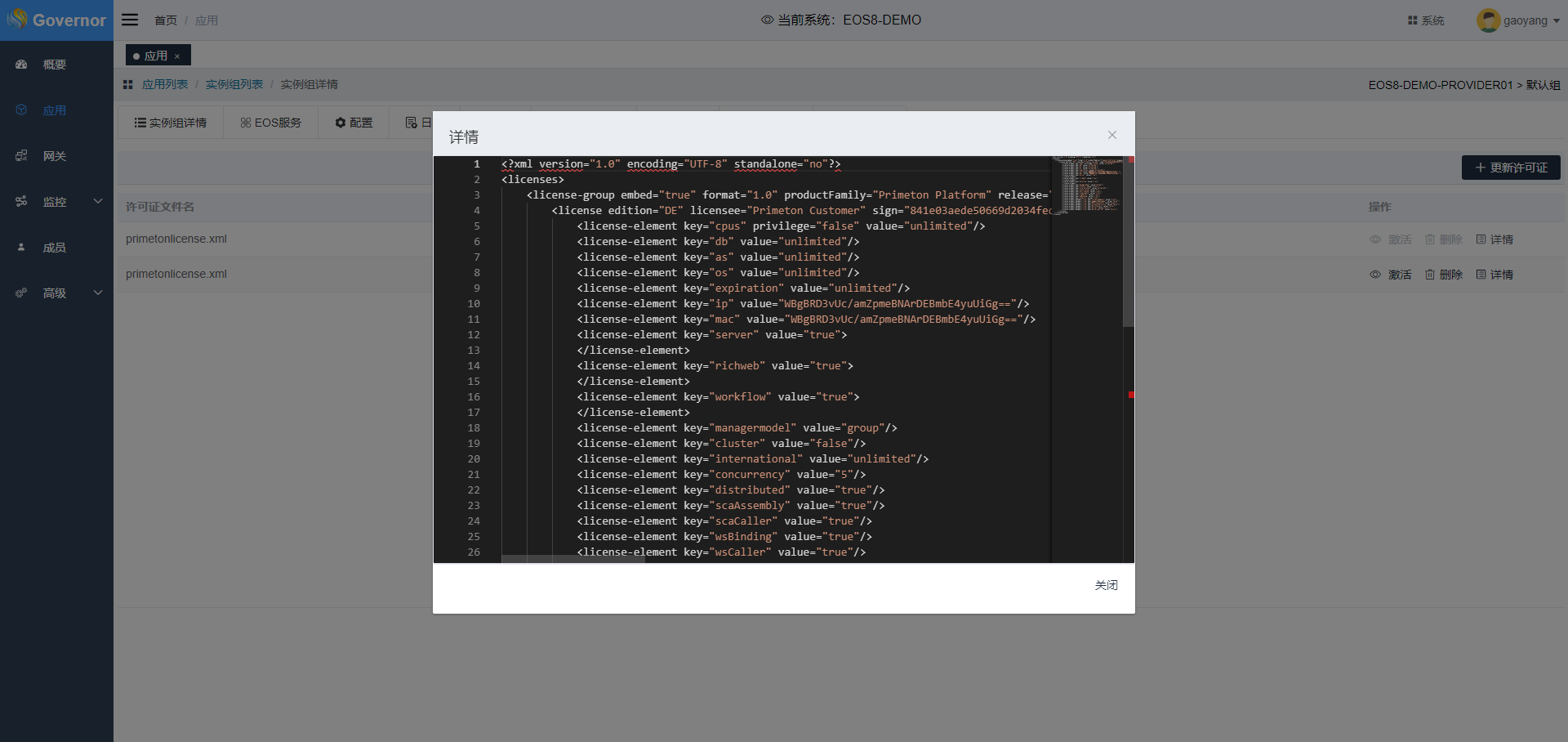Click the 系统 grid icon in header

1412,20
